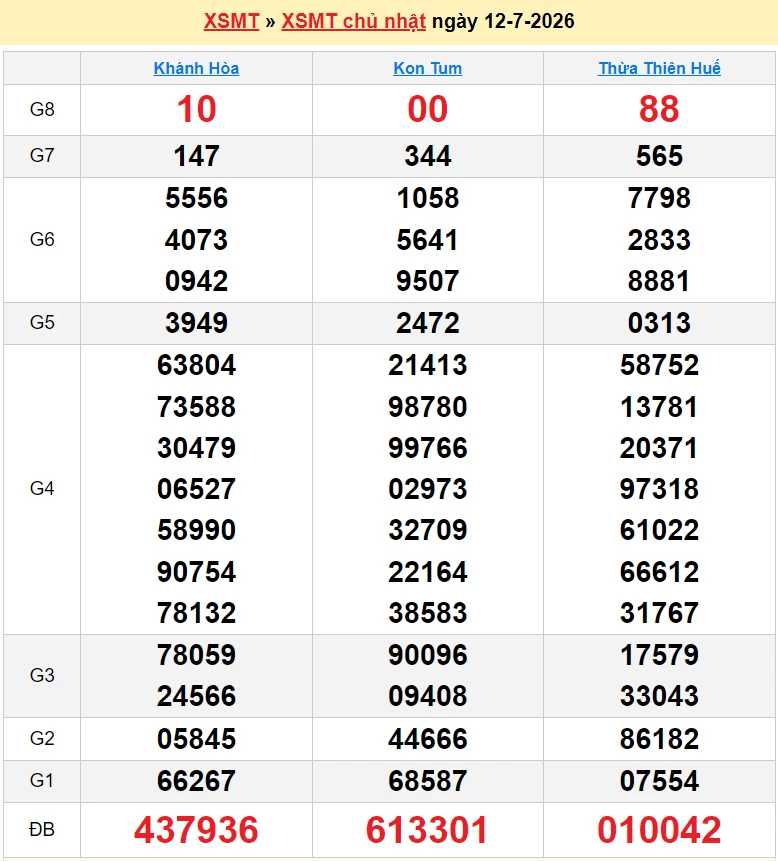The width and height of the screenshot is (778, 861).
Task: Select G4 number 31767
Action: 659,613
